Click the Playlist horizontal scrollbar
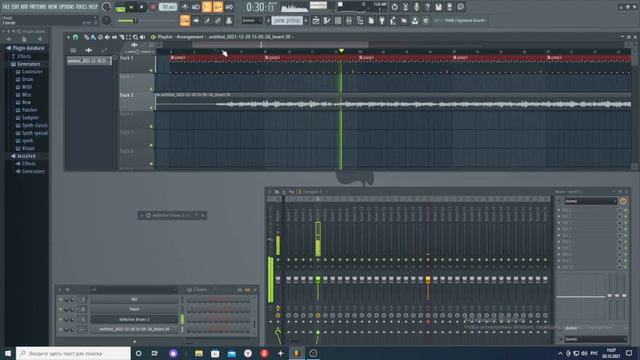The image size is (640, 360). tap(280, 44)
